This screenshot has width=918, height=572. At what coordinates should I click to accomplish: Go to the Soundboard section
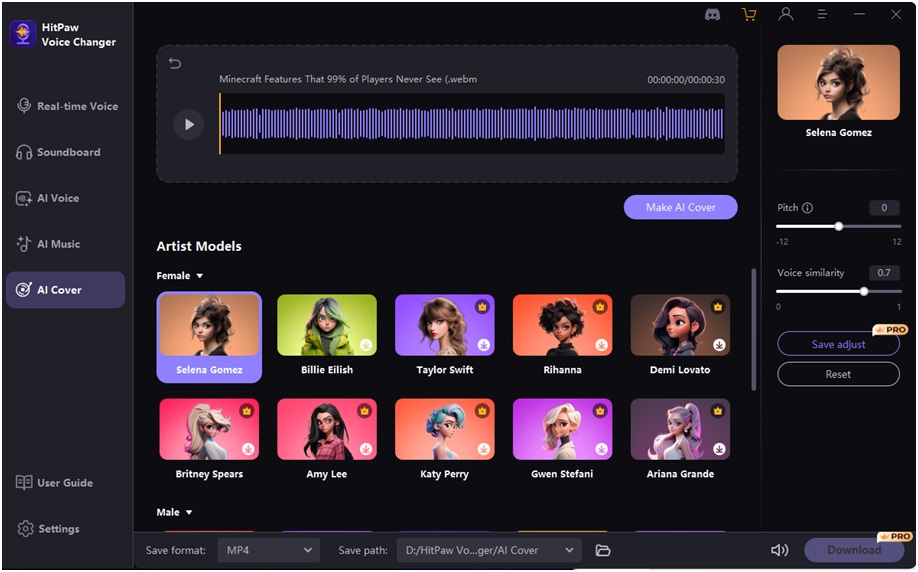pyautogui.click(x=66, y=152)
